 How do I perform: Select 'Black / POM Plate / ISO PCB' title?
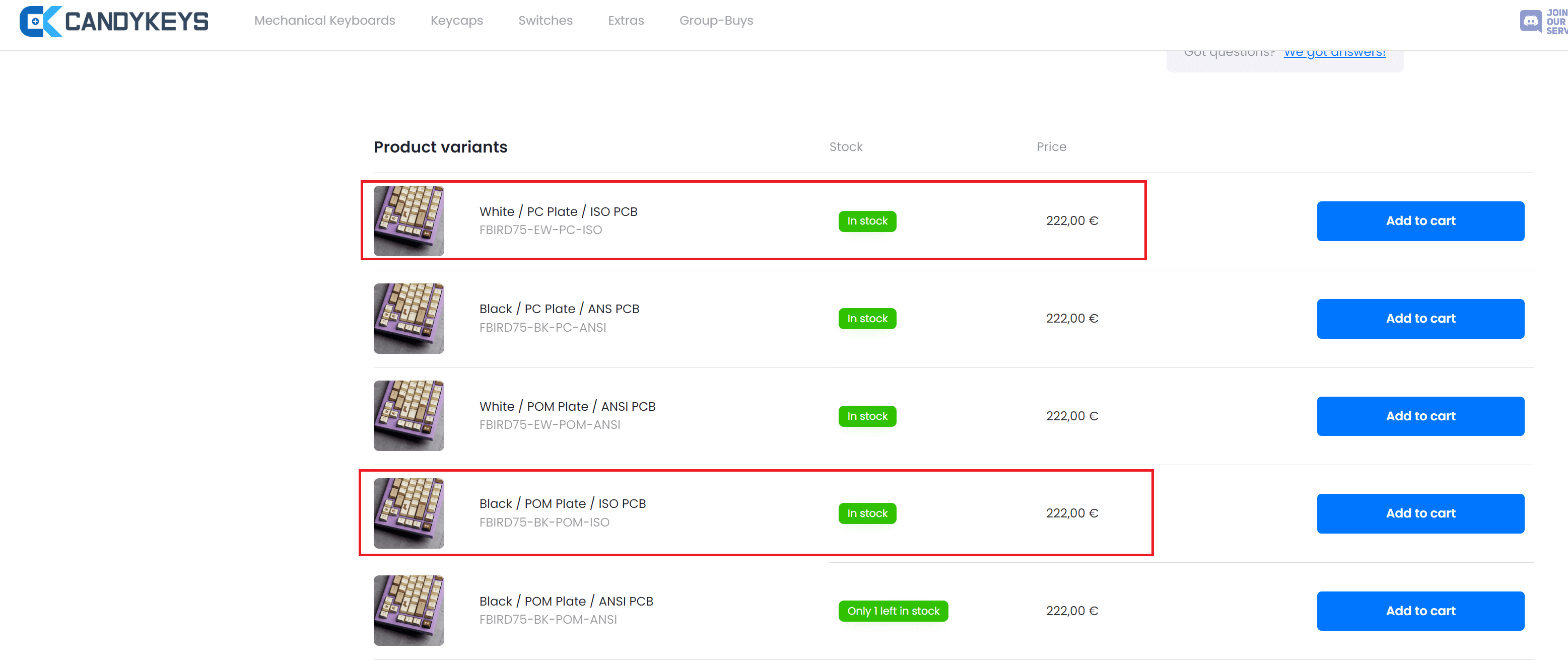563,504
